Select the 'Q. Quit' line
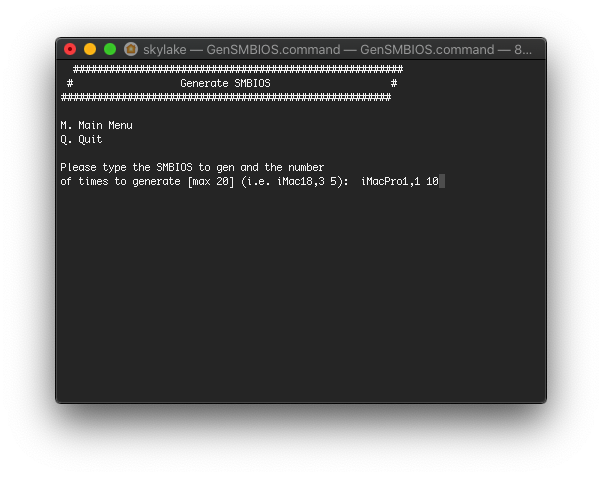Screen dimensions: 602x477 point(81,139)
